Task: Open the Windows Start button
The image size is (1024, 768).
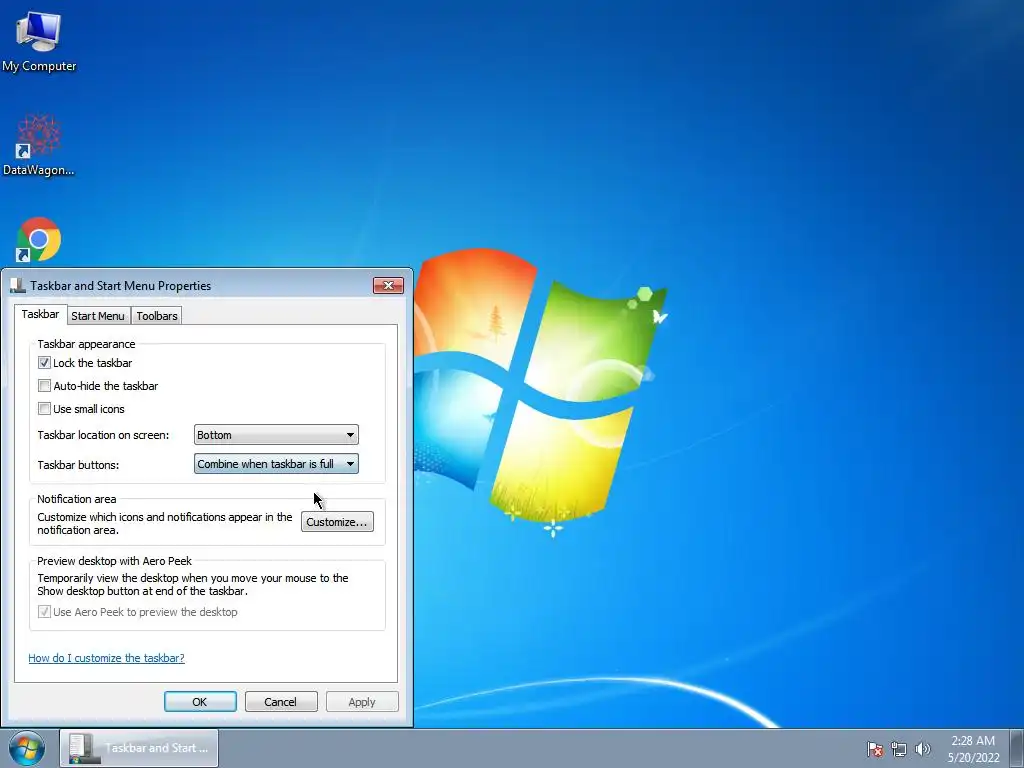Action: pyautogui.click(x=27, y=748)
